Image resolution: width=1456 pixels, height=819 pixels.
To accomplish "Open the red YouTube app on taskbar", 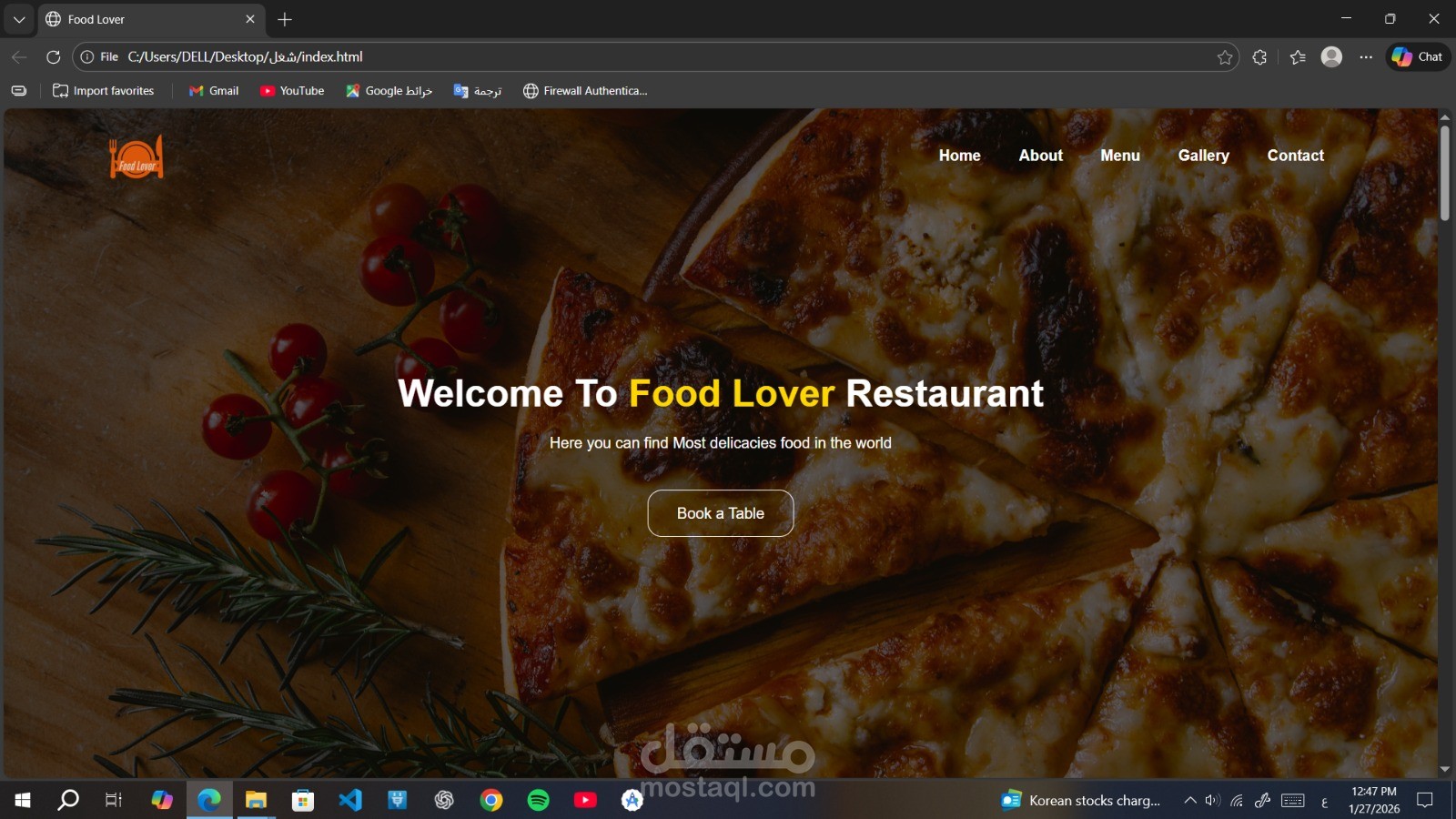I will [x=585, y=800].
